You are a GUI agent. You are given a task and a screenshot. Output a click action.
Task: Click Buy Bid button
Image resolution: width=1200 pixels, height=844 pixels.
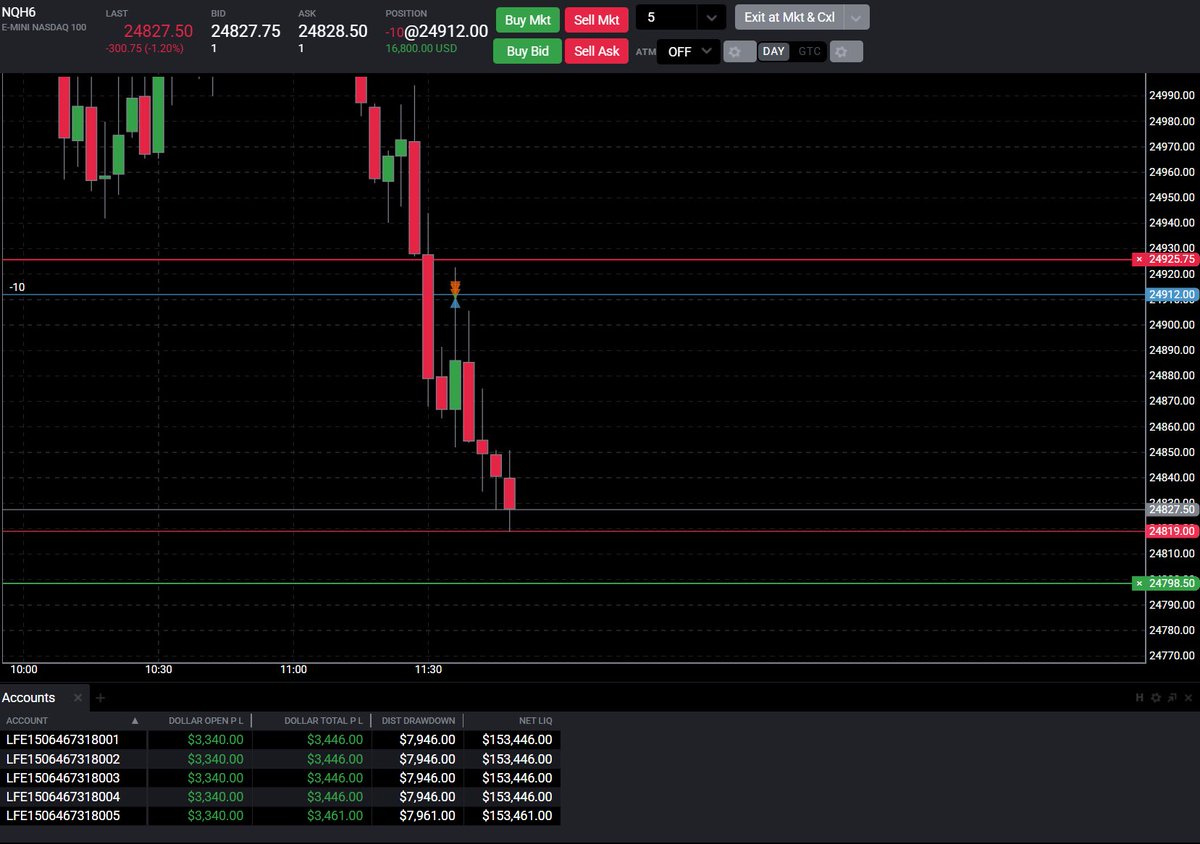(x=527, y=51)
